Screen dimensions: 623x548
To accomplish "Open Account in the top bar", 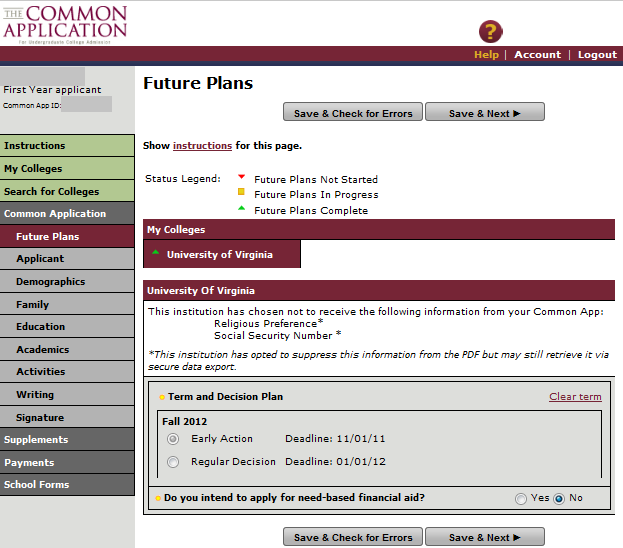I will (538, 54).
